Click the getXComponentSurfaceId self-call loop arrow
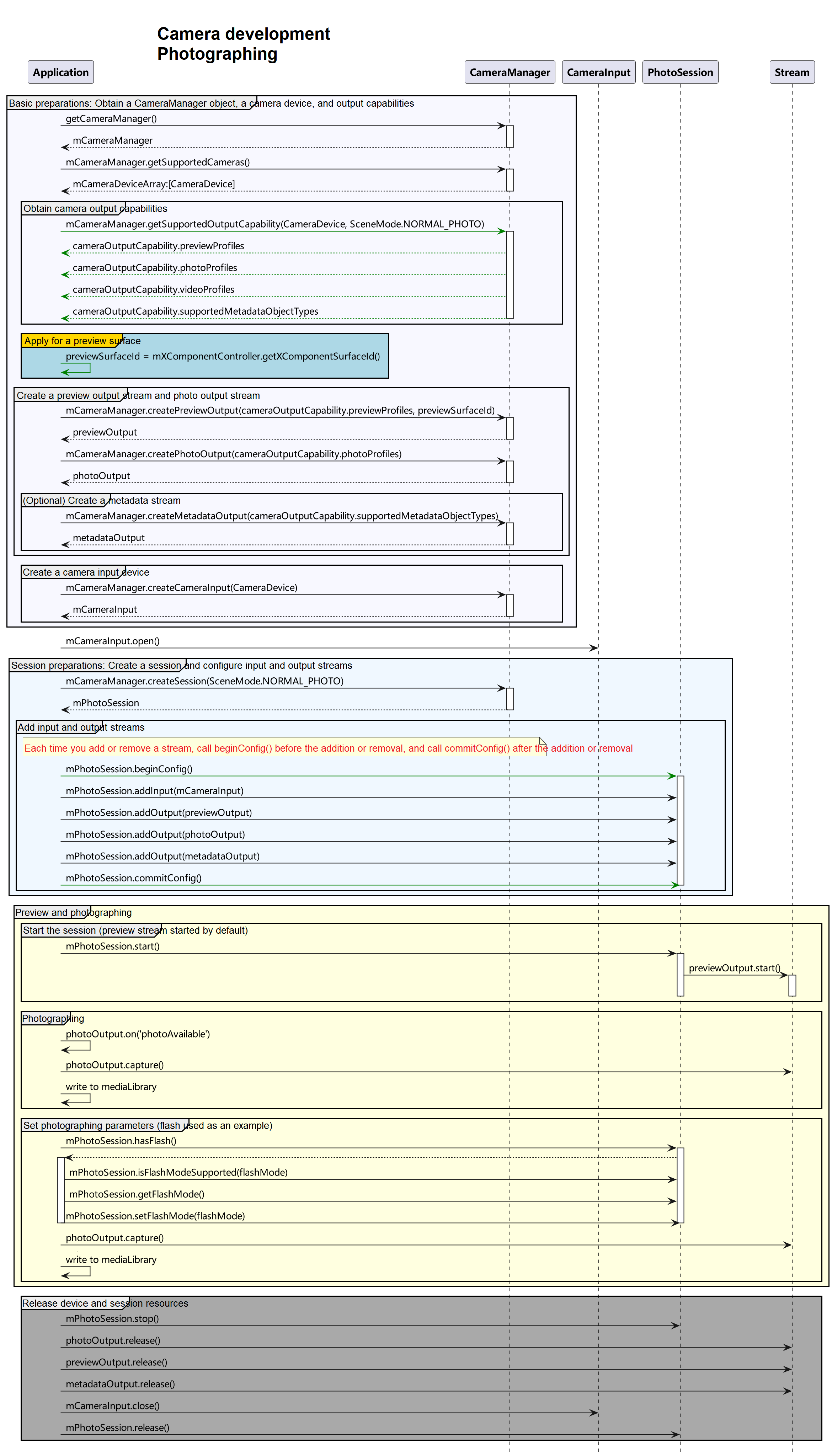 click(x=75, y=368)
